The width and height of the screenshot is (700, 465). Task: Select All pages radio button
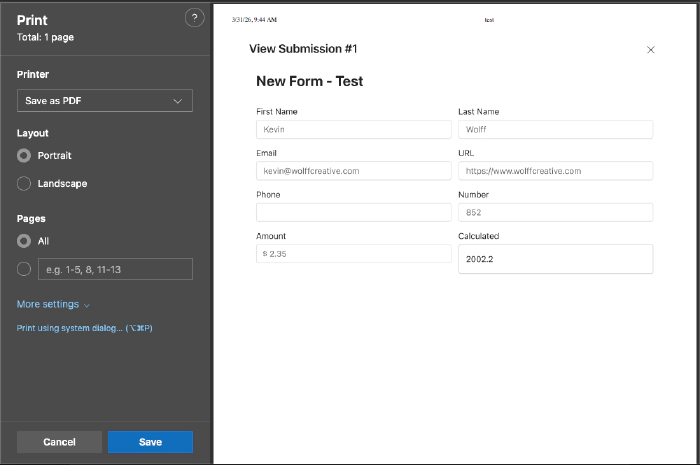[24, 241]
